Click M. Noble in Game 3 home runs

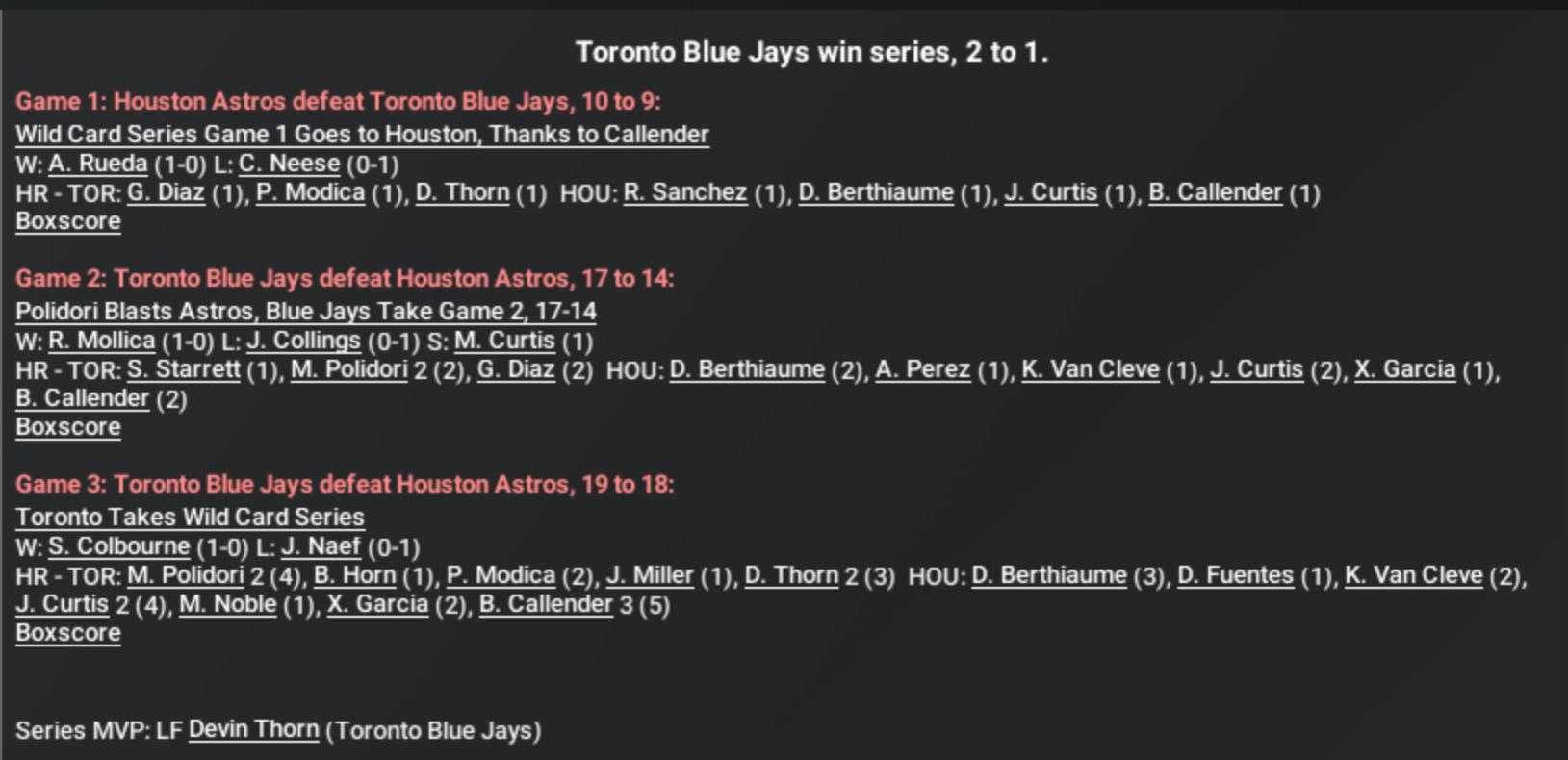coord(228,605)
